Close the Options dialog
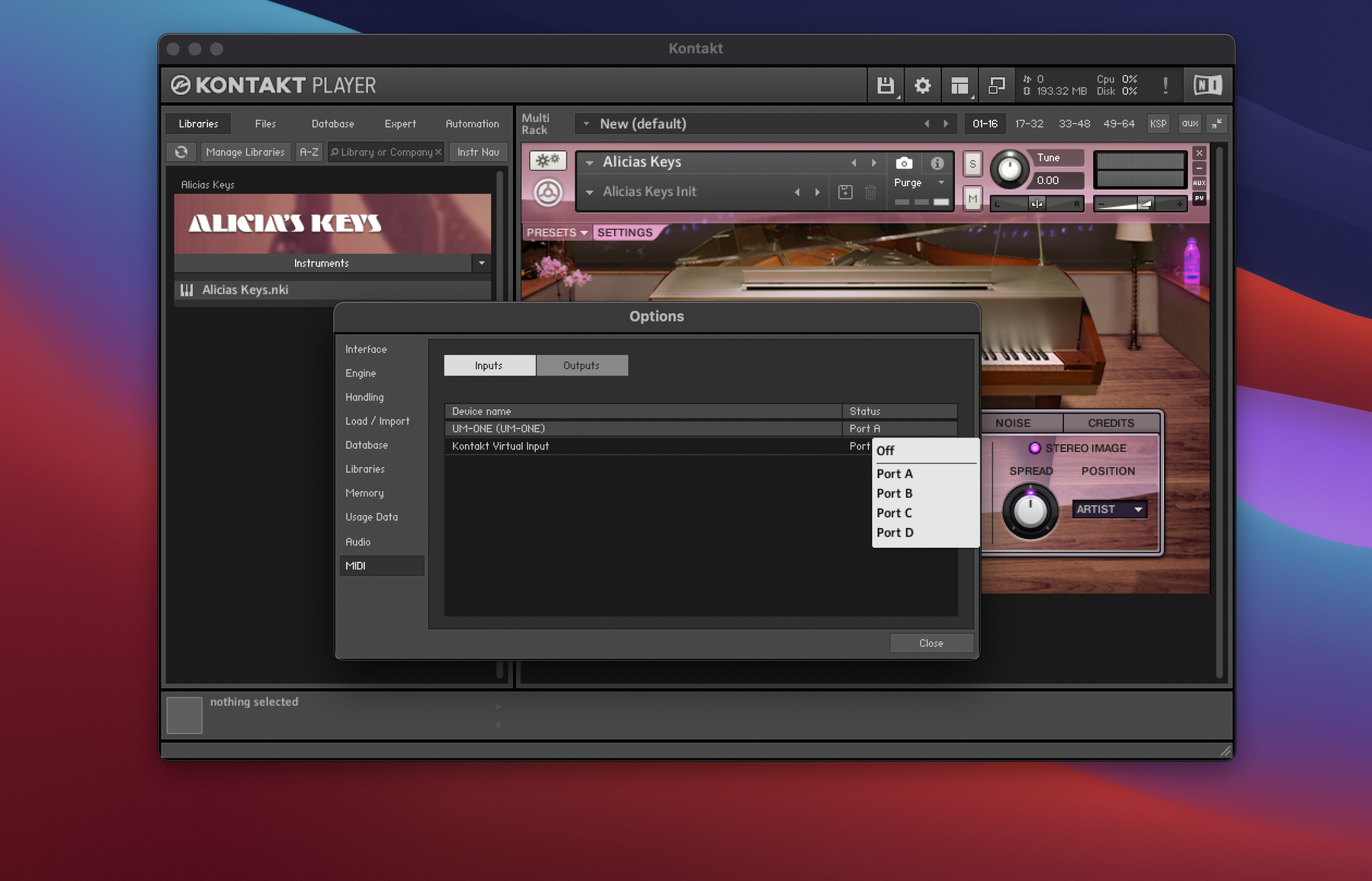 pos(931,643)
